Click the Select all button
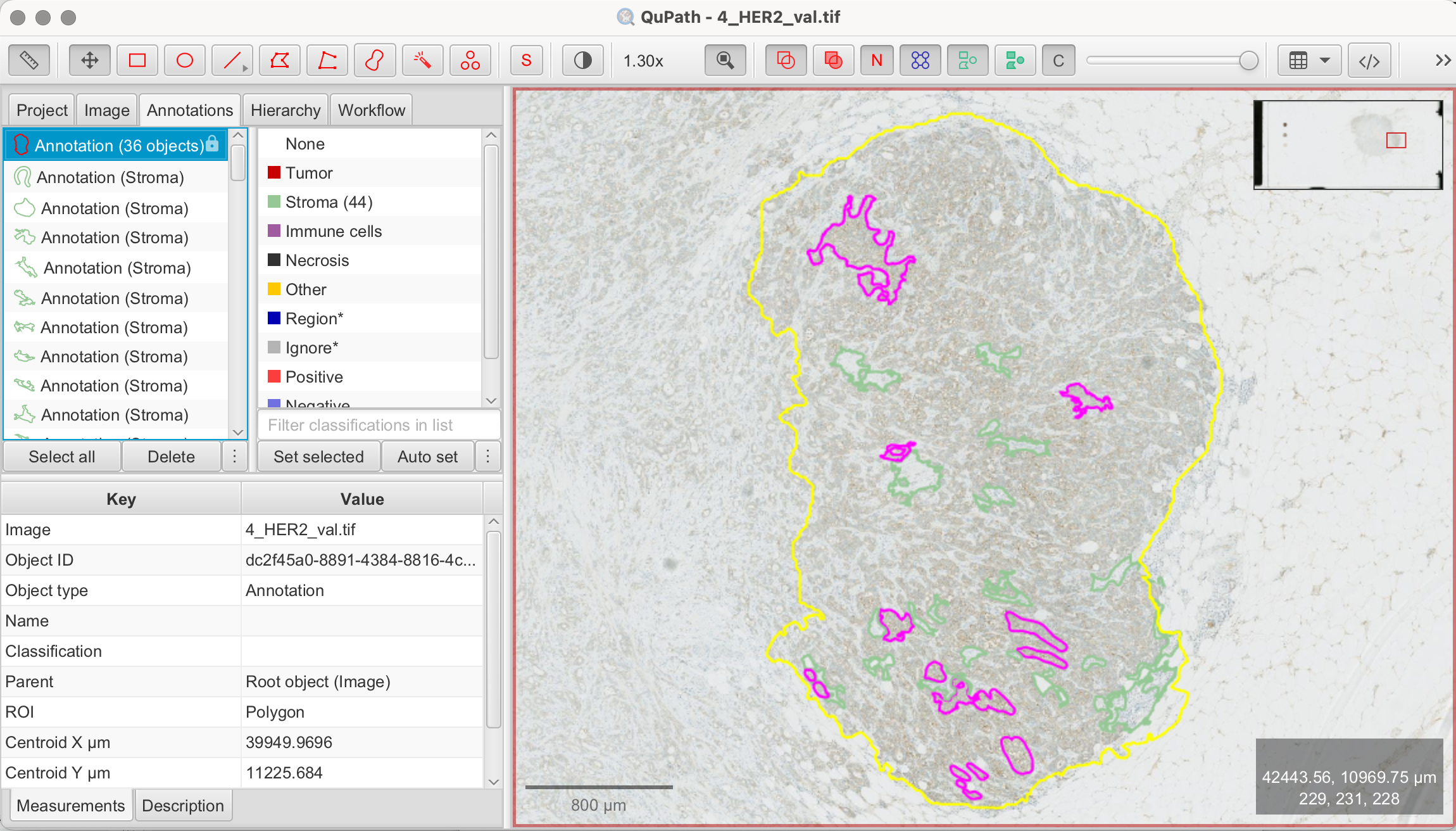The width and height of the screenshot is (1456, 831). pyautogui.click(x=62, y=457)
